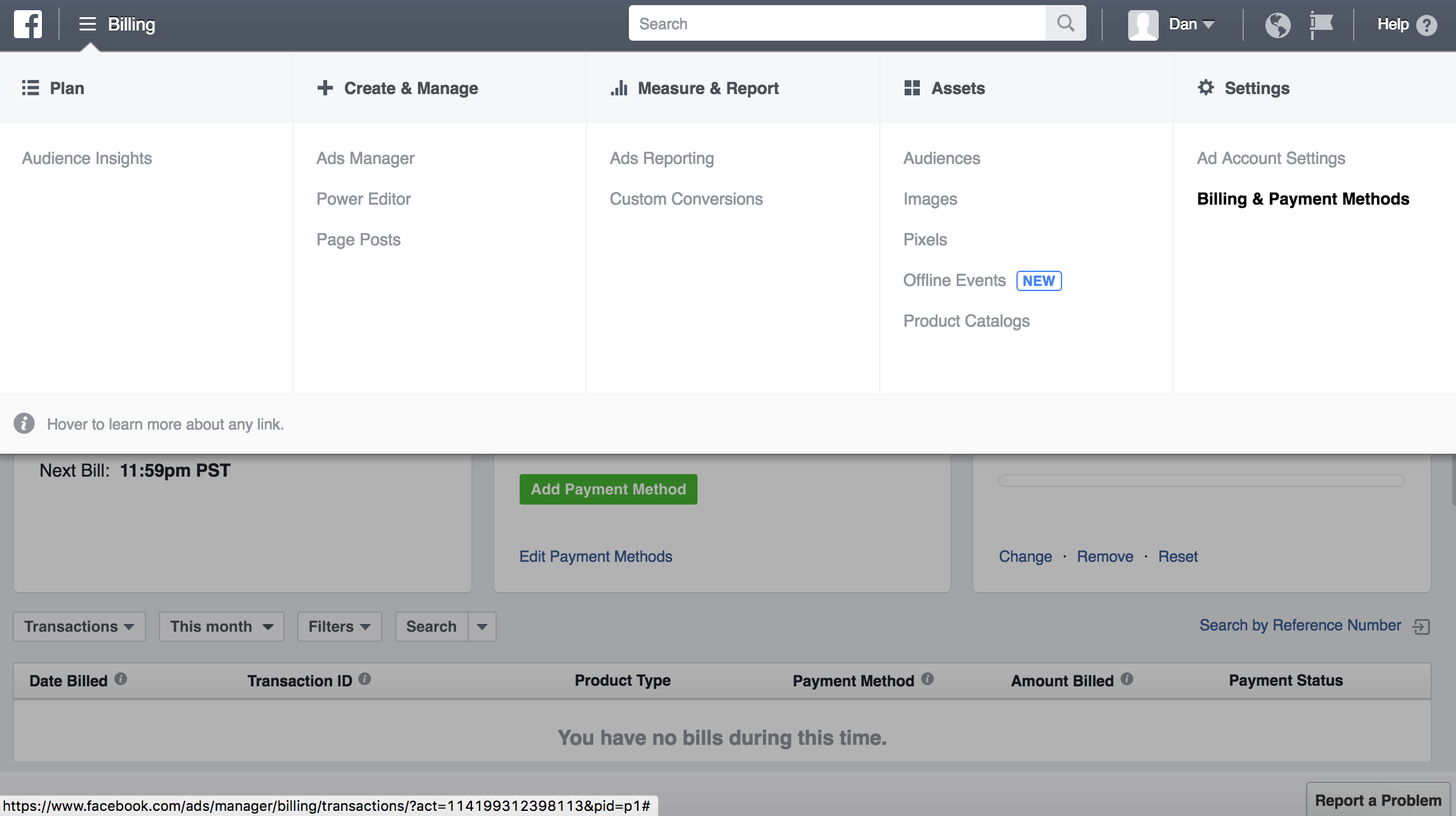Open the This month date range dropdown
This screenshot has width=1456, height=816.
(x=220, y=627)
